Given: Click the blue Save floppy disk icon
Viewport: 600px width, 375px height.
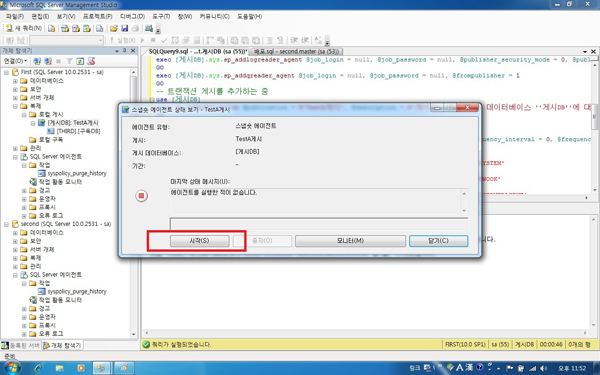Looking at the screenshot, I should point(124,28).
